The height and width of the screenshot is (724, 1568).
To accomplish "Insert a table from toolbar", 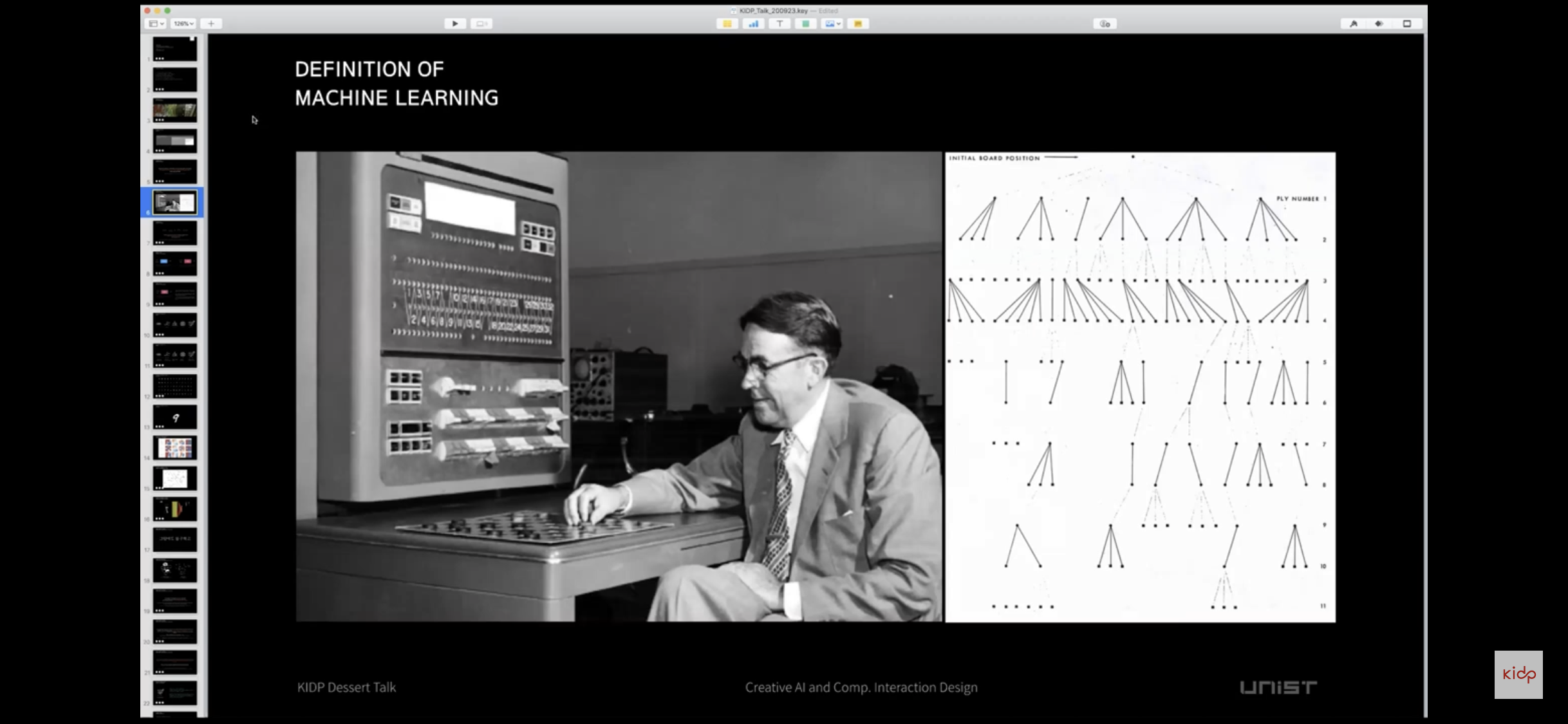I will point(727,24).
